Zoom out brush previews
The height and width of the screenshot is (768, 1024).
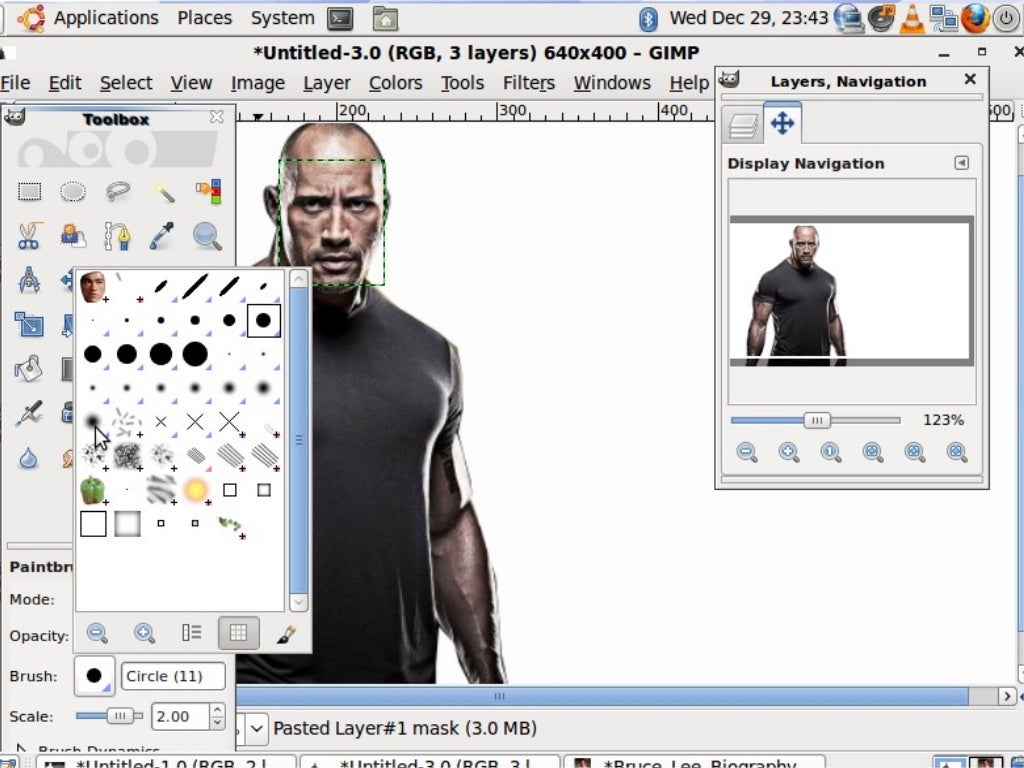click(x=97, y=633)
